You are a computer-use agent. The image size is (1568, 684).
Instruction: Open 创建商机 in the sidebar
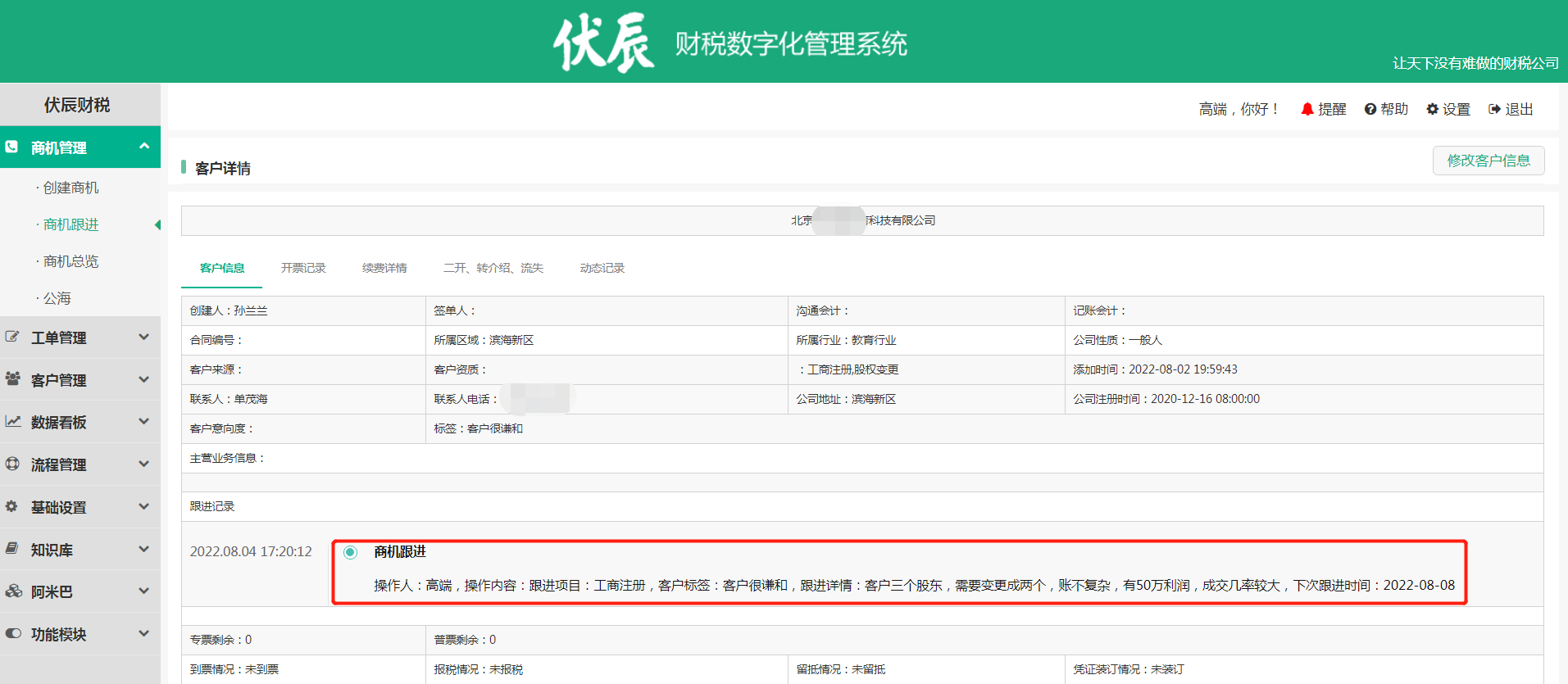[x=70, y=188]
